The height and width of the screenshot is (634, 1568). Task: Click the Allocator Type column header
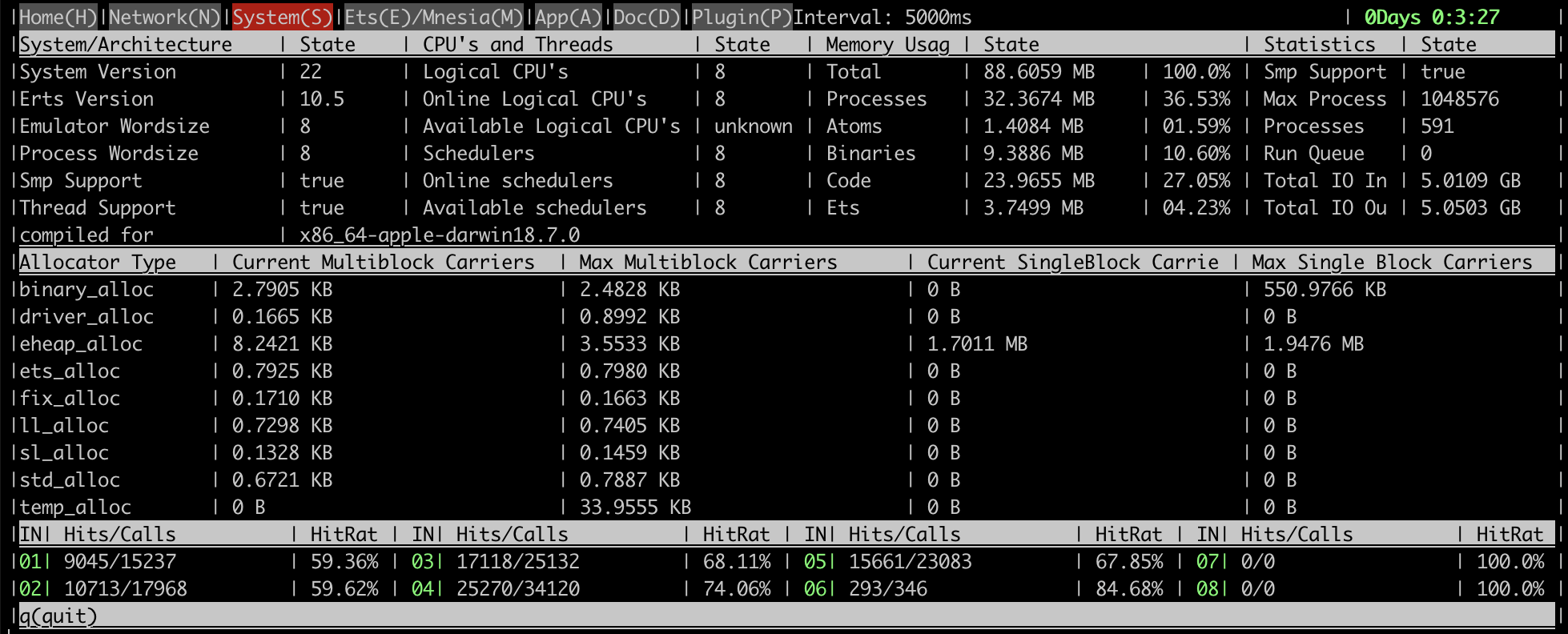98,262
